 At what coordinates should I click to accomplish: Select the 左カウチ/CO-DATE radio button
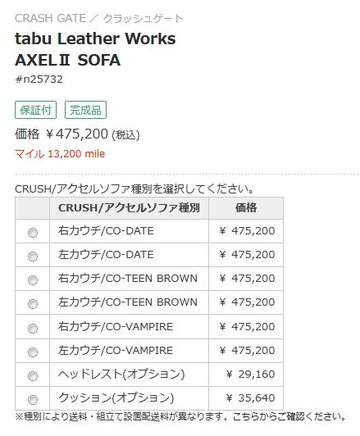pos(33,256)
